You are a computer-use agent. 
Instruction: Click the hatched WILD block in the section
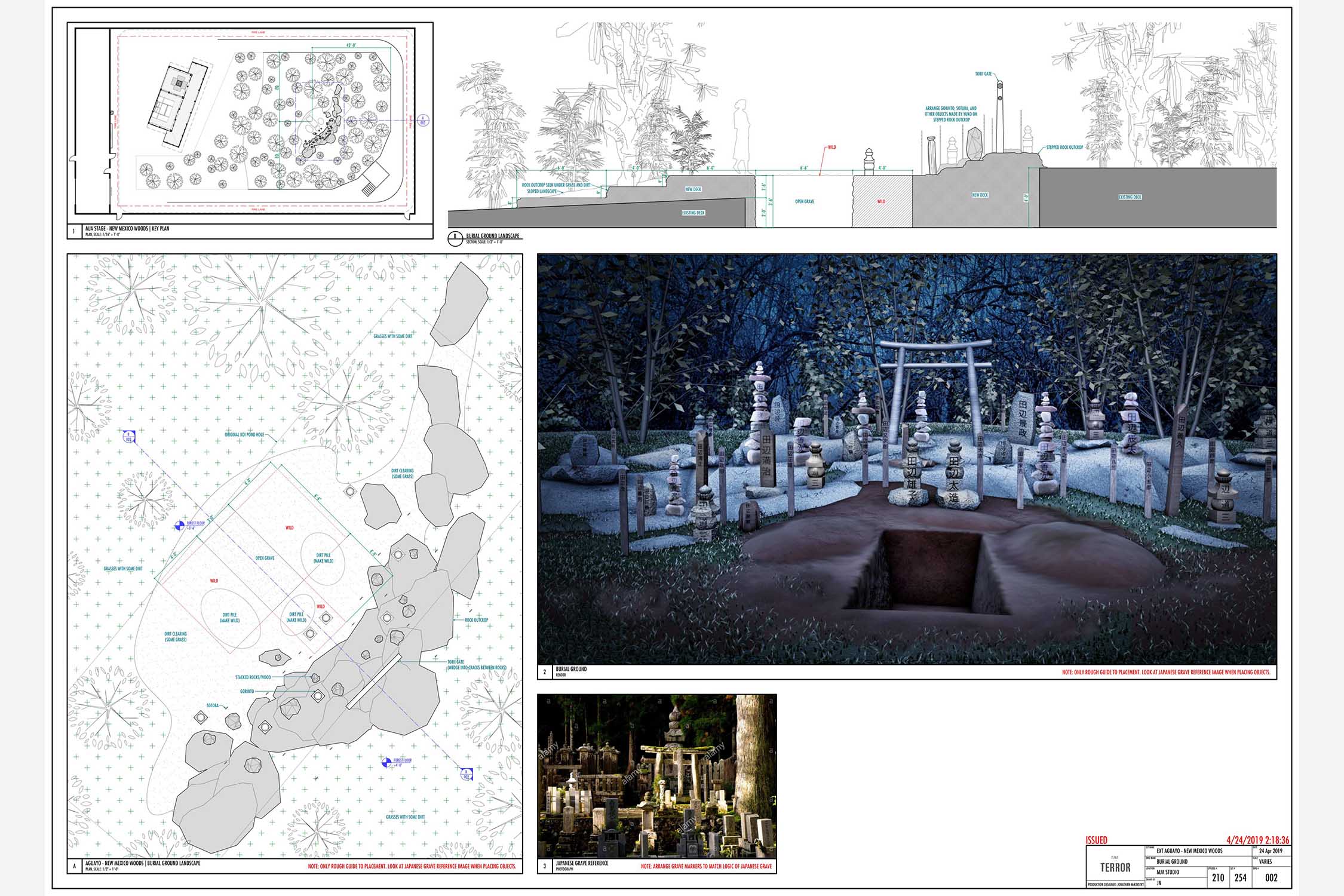pyautogui.click(x=882, y=201)
